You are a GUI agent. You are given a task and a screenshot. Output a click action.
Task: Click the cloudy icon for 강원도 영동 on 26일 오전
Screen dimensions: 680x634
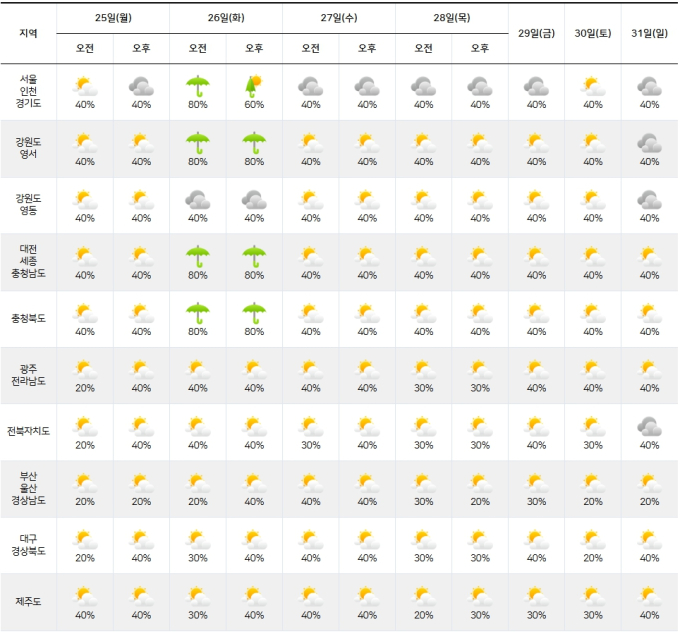[x=198, y=199]
